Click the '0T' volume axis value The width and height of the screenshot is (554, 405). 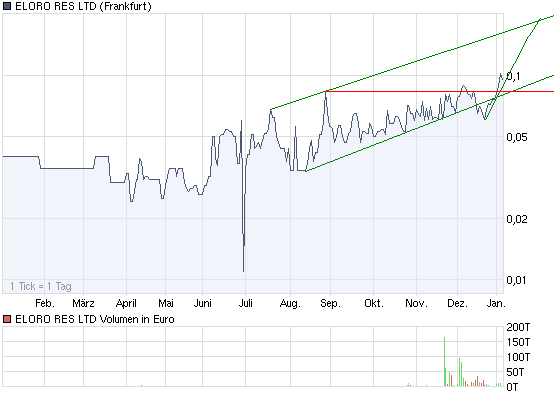[512, 387]
